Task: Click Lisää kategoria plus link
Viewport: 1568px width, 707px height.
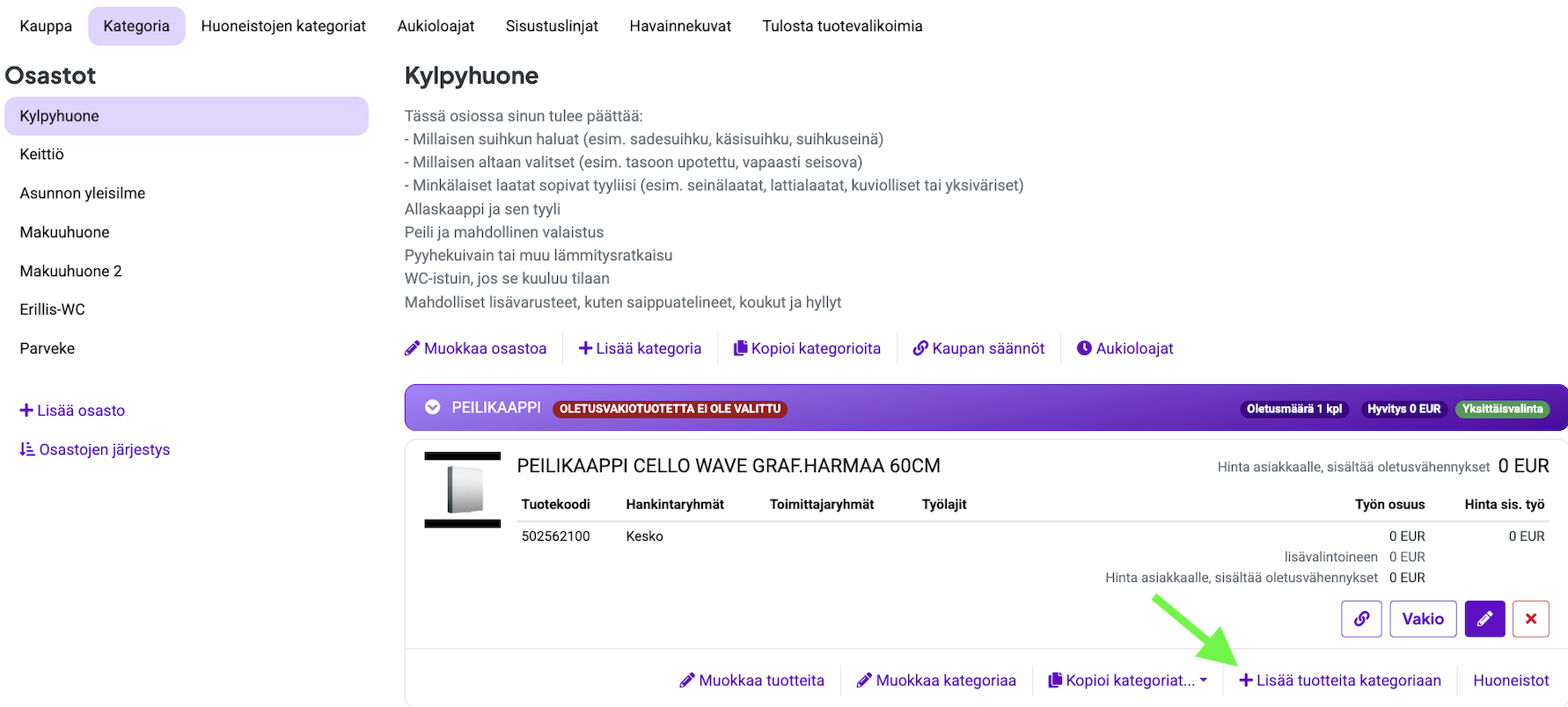Action: tap(640, 348)
